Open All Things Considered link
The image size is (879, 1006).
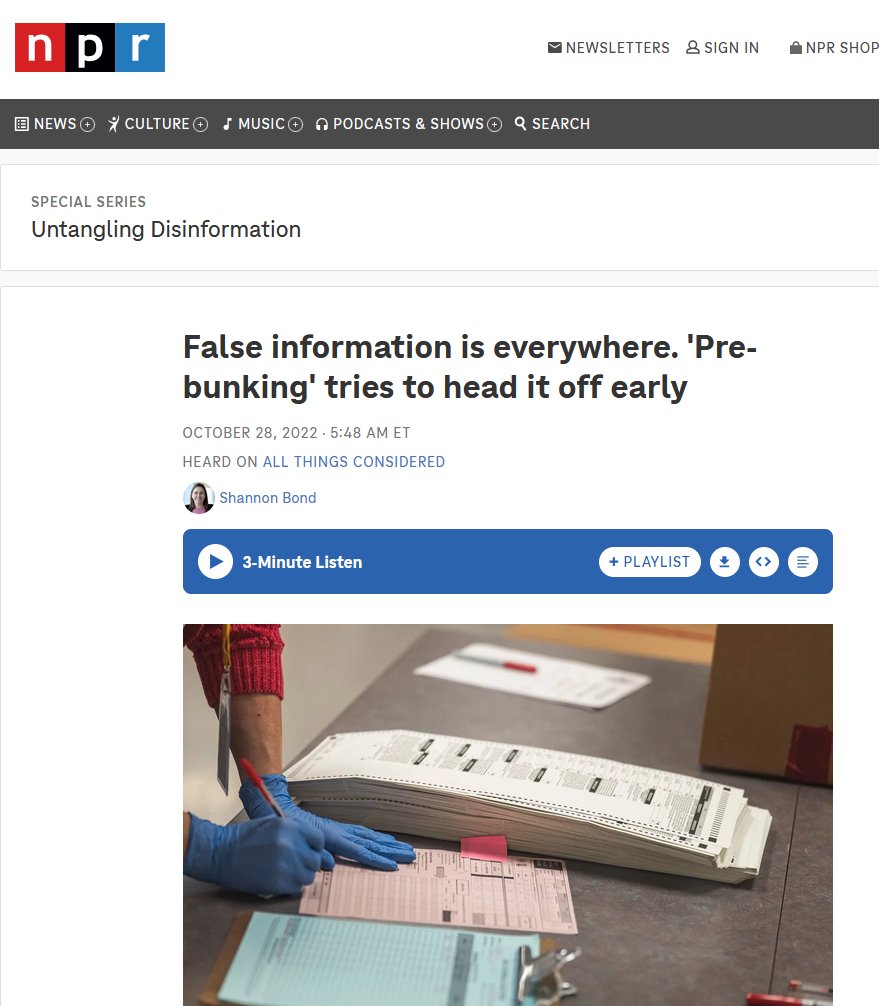354,462
